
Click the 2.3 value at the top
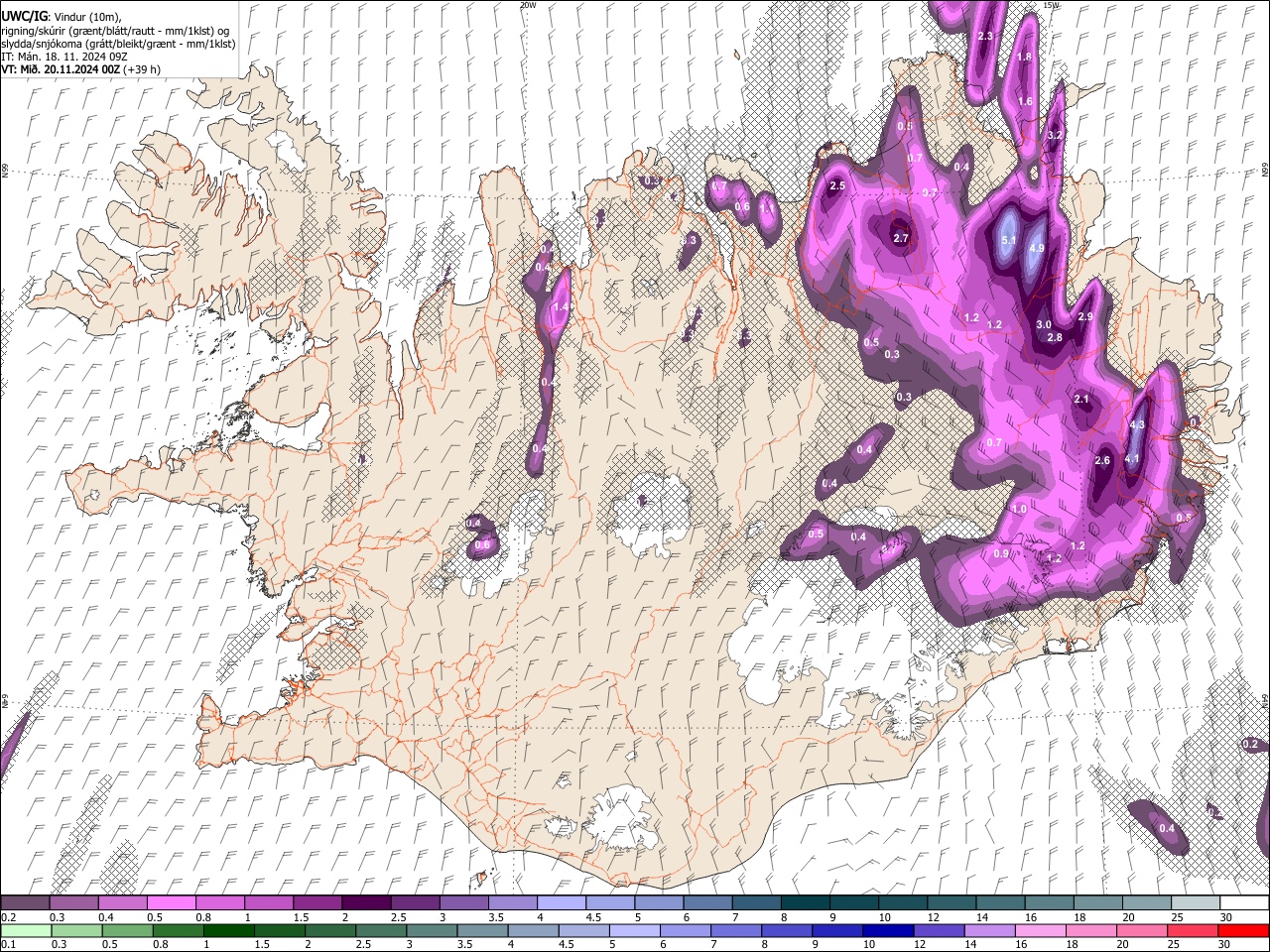click(x=985, y=36)
